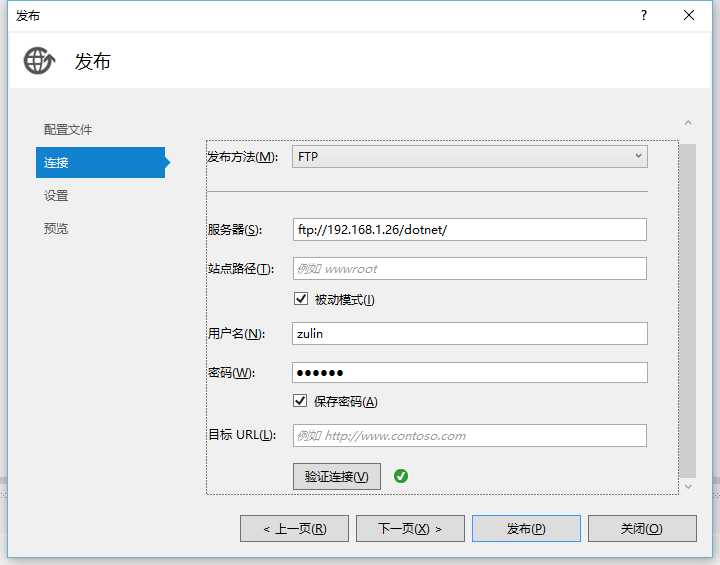
Task: Click the 用户名 username field
Action: (x=470, y=333)
